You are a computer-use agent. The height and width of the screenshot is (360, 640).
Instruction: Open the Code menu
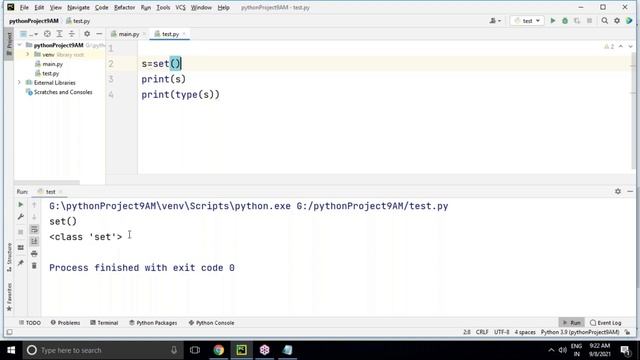pyautogui.click(x=102, y=7)
